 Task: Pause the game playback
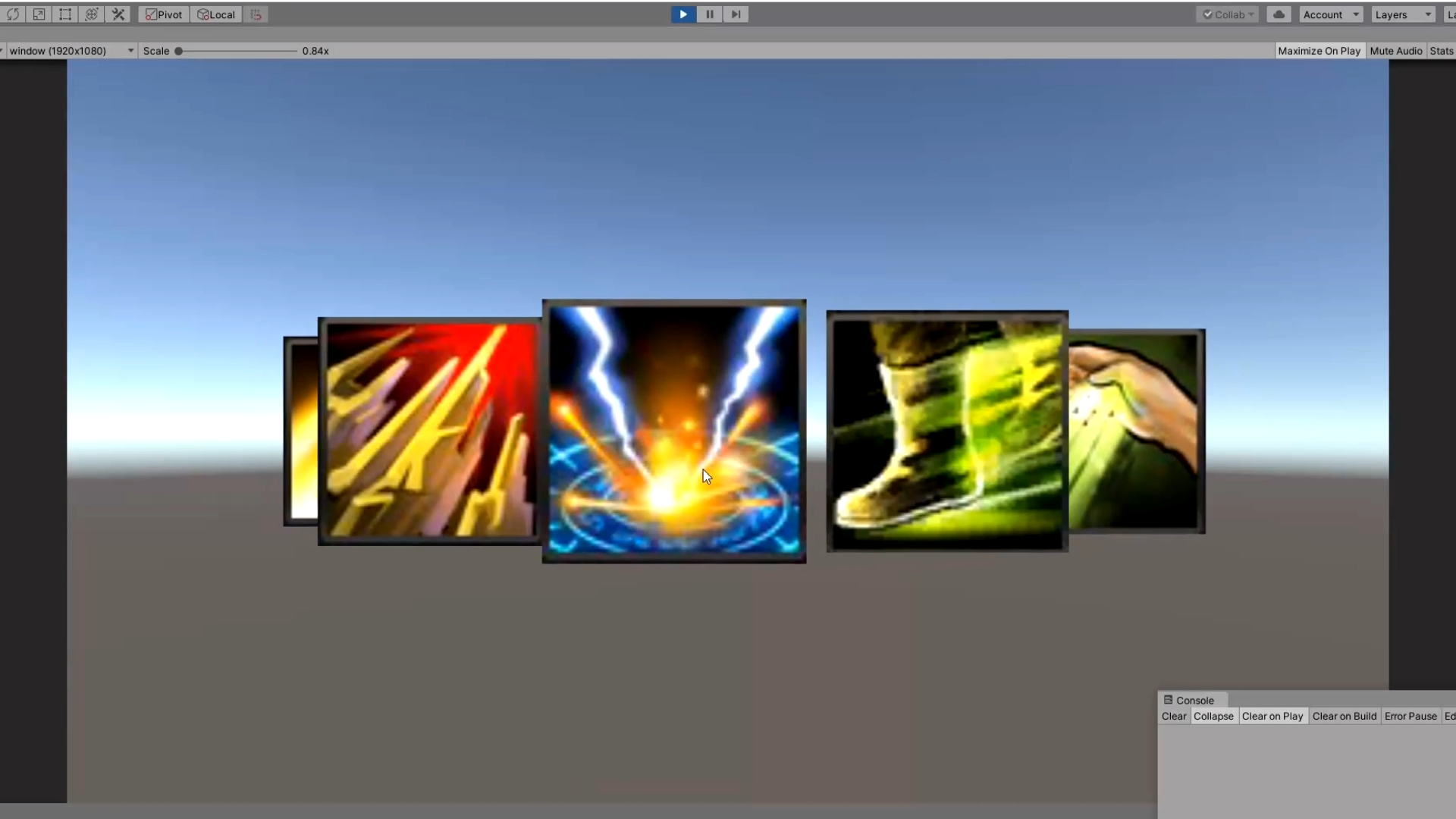tap(710, 14)
